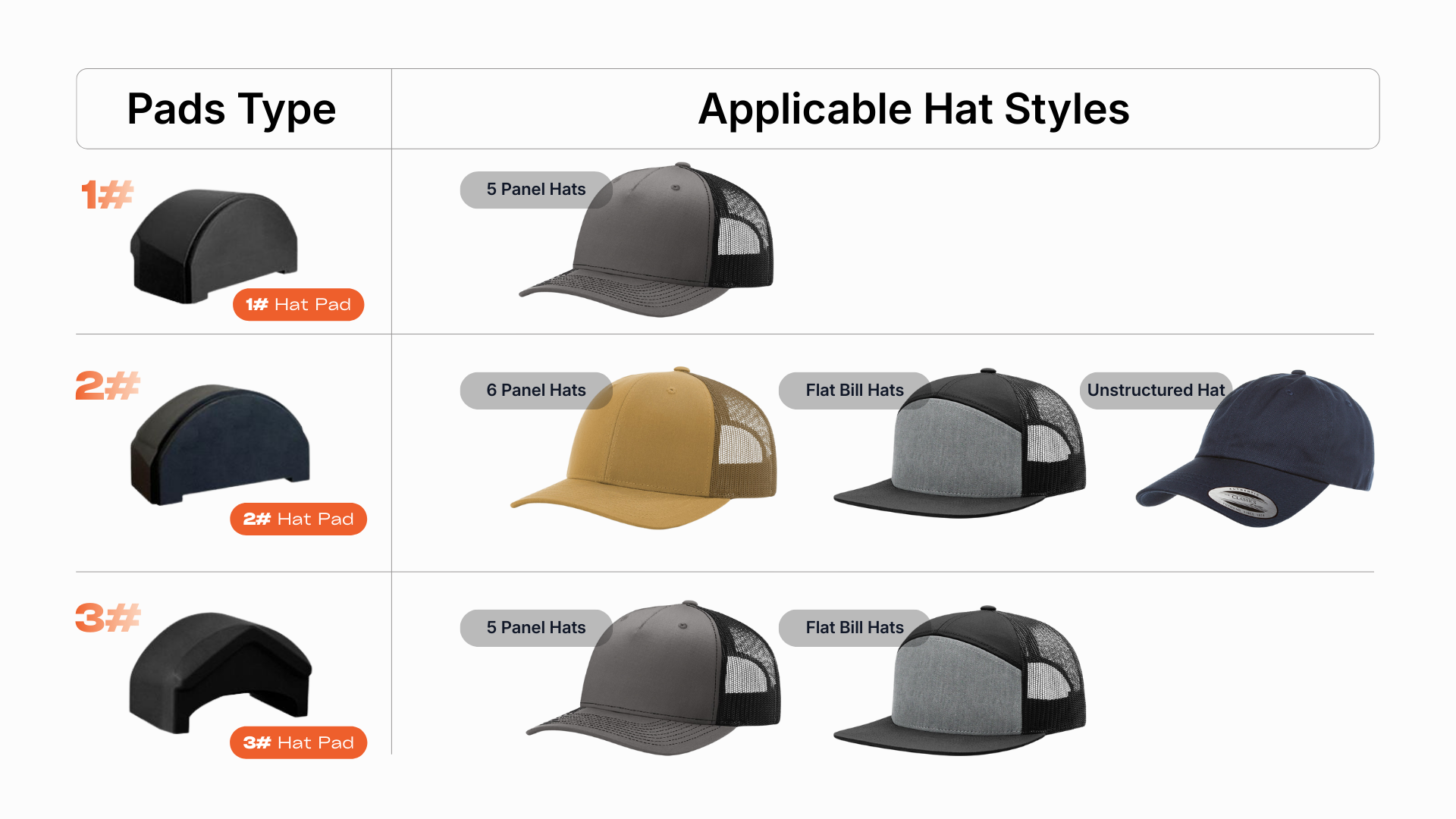
Task: Click the orange 2# row number marker
Action: point(106,387)
